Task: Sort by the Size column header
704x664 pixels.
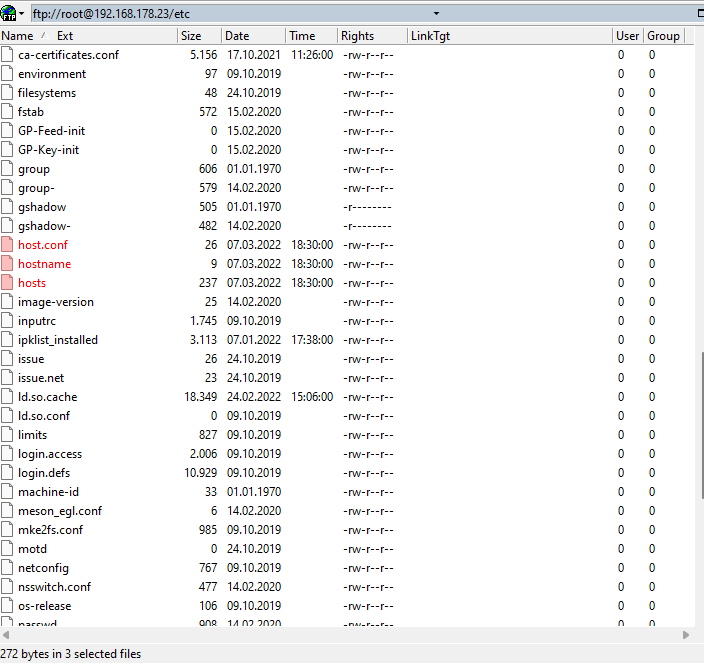Action: point(190,36)
